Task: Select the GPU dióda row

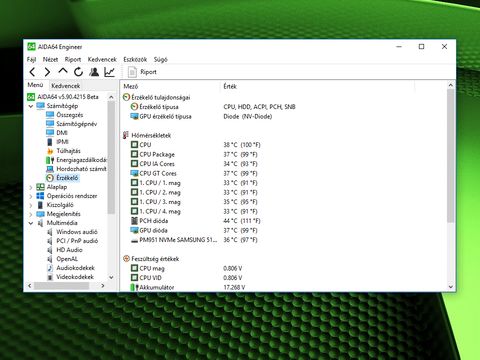Action: (x=283, y=230)
